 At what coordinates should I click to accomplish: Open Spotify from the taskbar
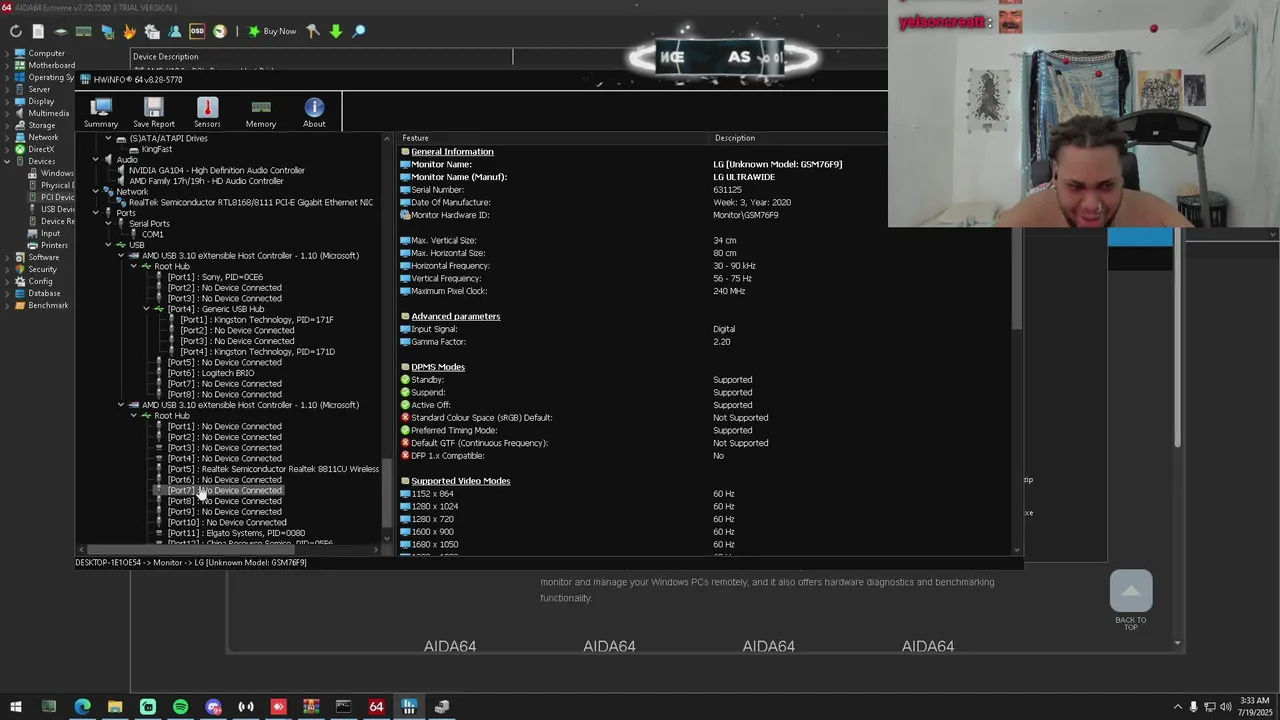[180, 707]
